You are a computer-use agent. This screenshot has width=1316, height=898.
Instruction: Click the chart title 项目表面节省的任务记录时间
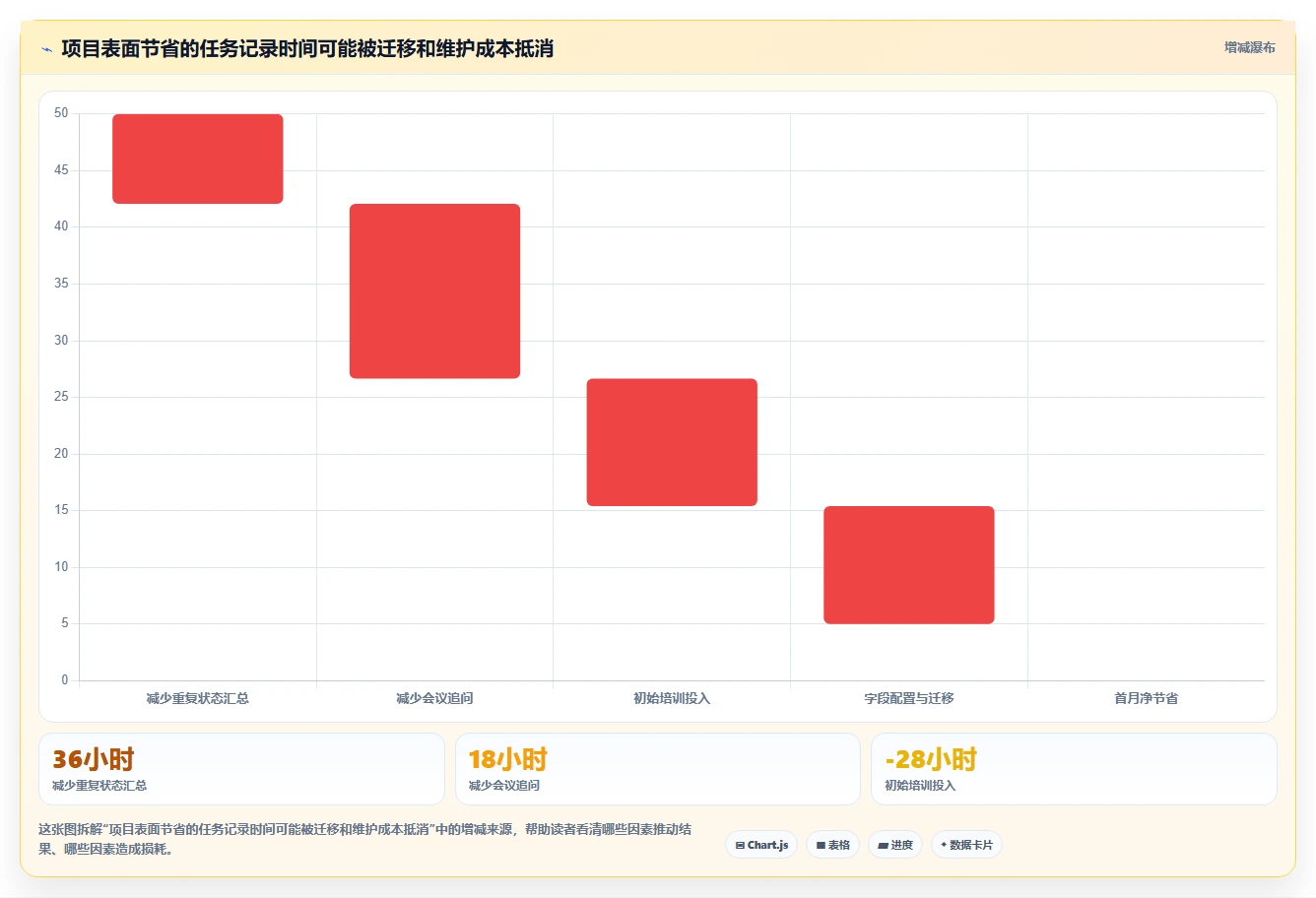point(307,48)
